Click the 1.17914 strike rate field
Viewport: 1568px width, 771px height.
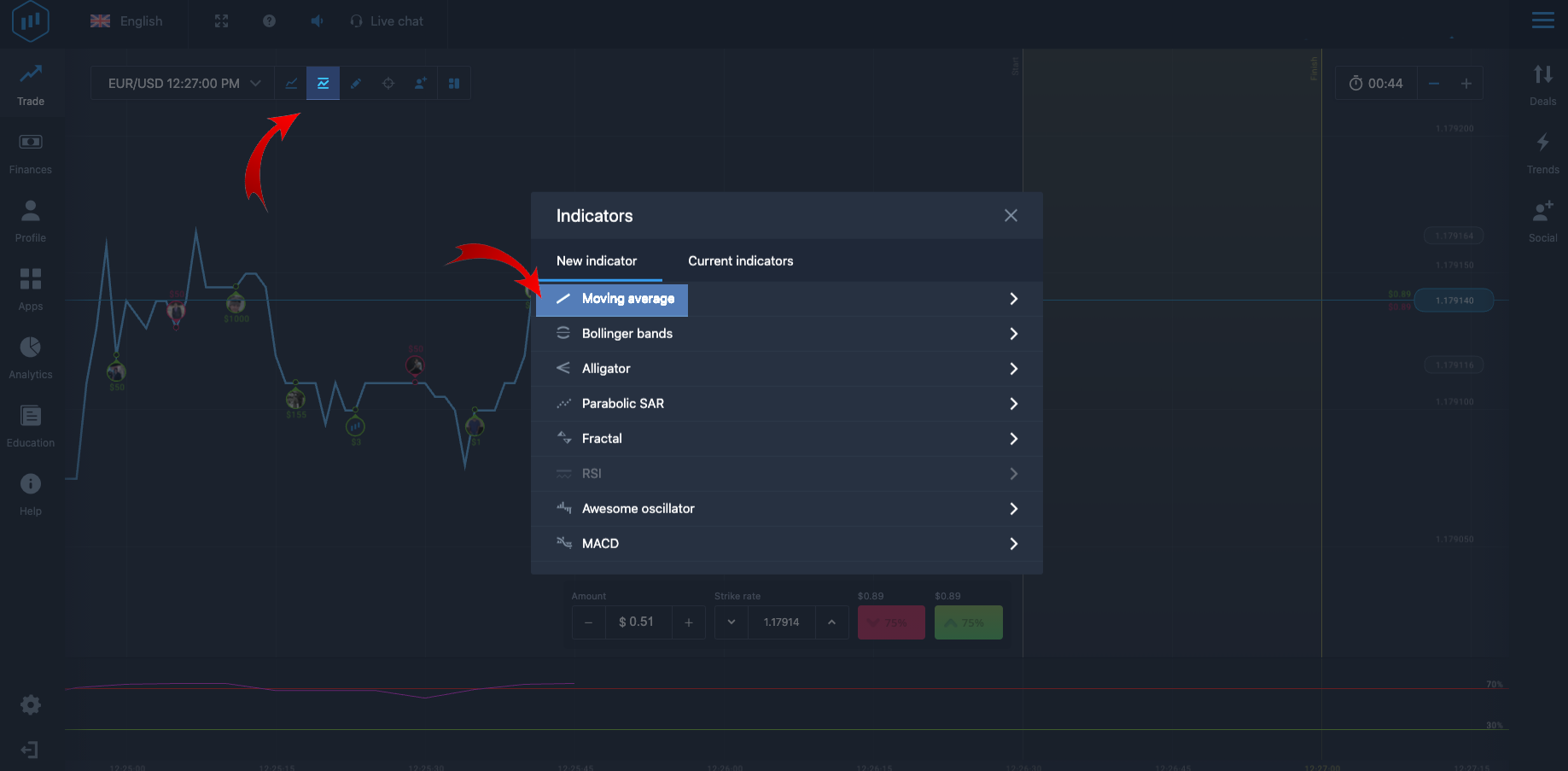click(x=782, y=622)
